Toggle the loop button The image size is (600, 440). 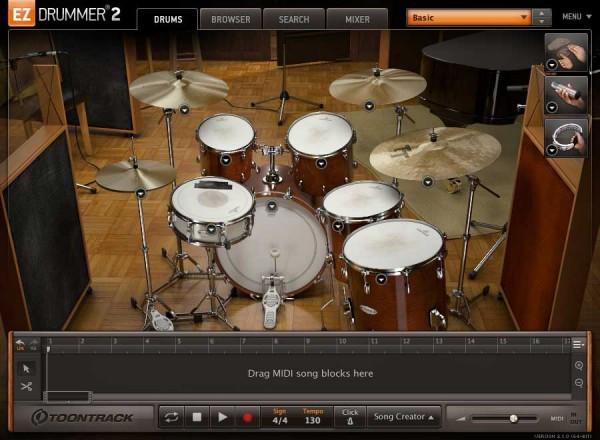(171, 417)
